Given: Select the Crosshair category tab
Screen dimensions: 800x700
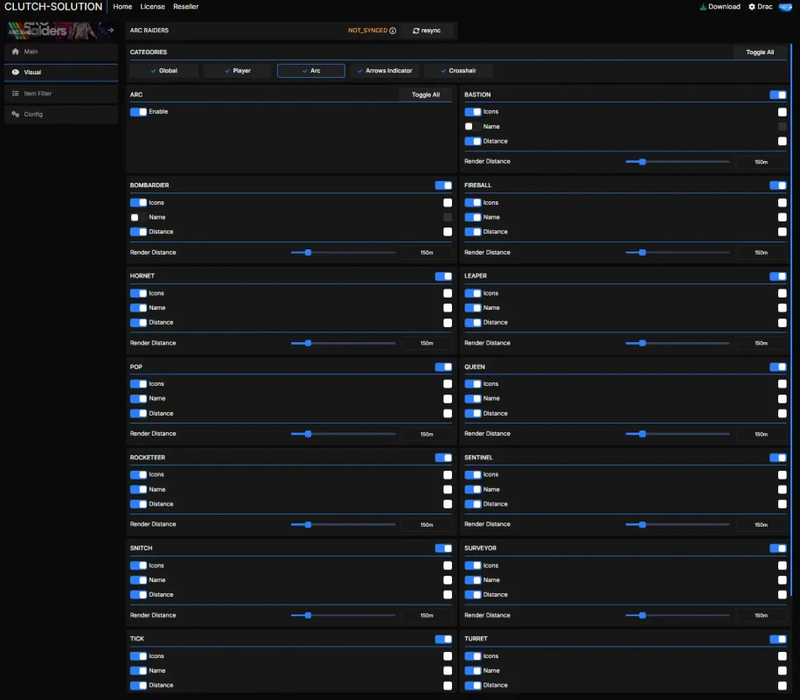Looking at the screenshot, I should 458,71.
